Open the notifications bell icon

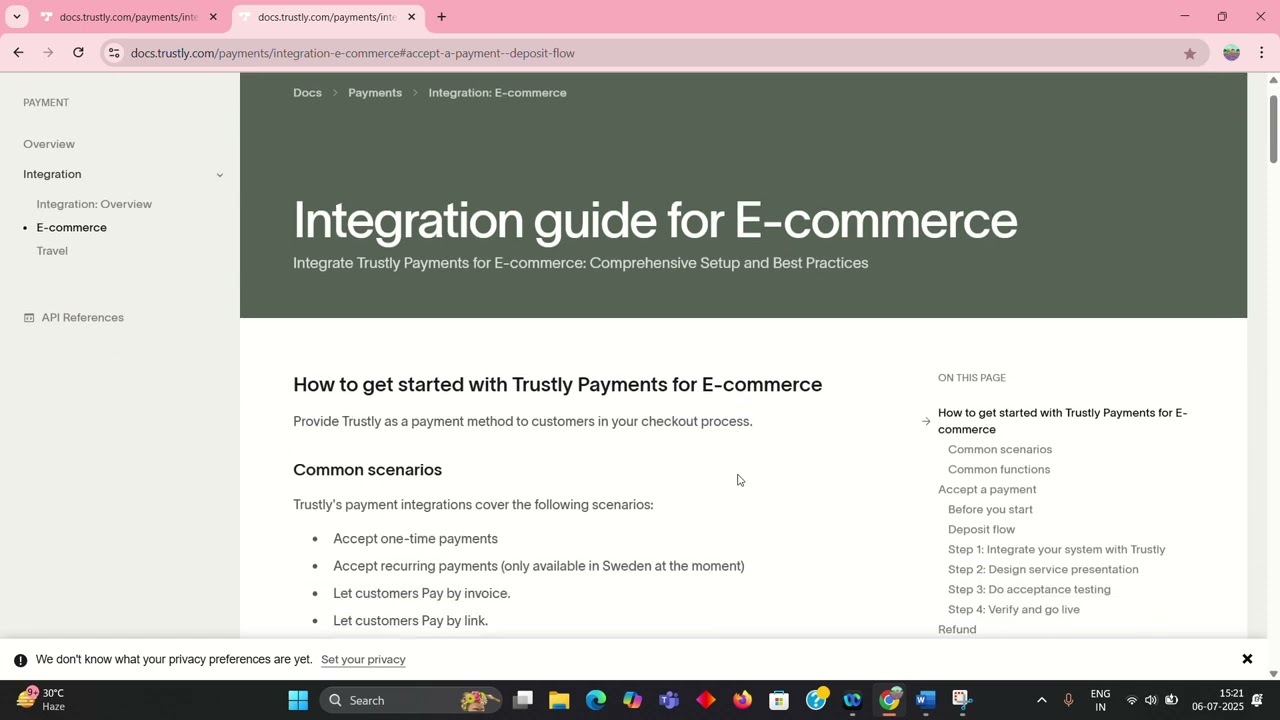1257,700
